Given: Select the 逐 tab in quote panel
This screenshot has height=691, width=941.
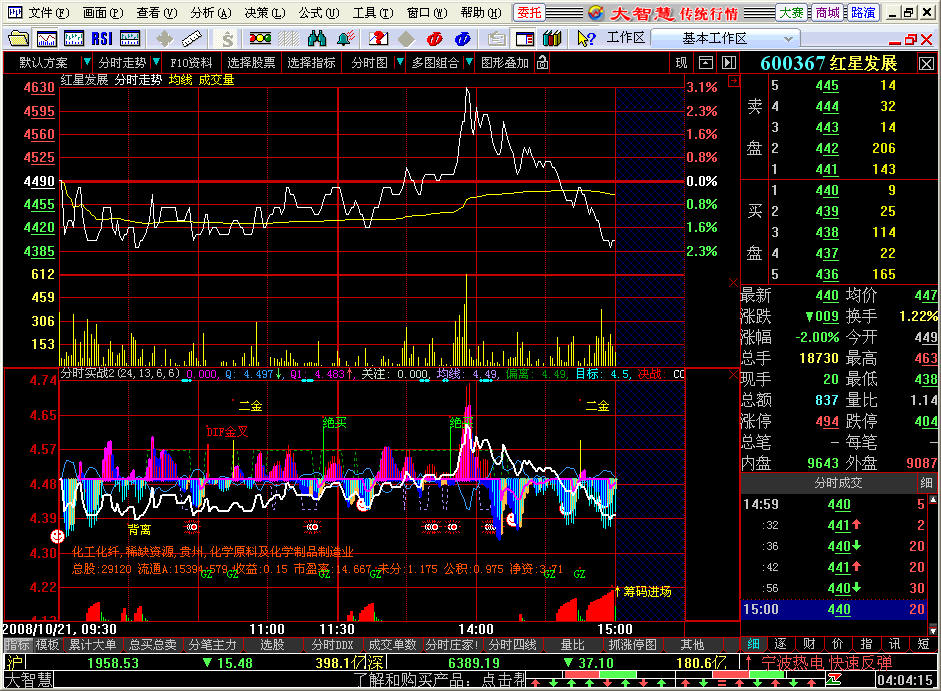Looking at the screenshot, I should pyautogui.click(x=780, y=644).
